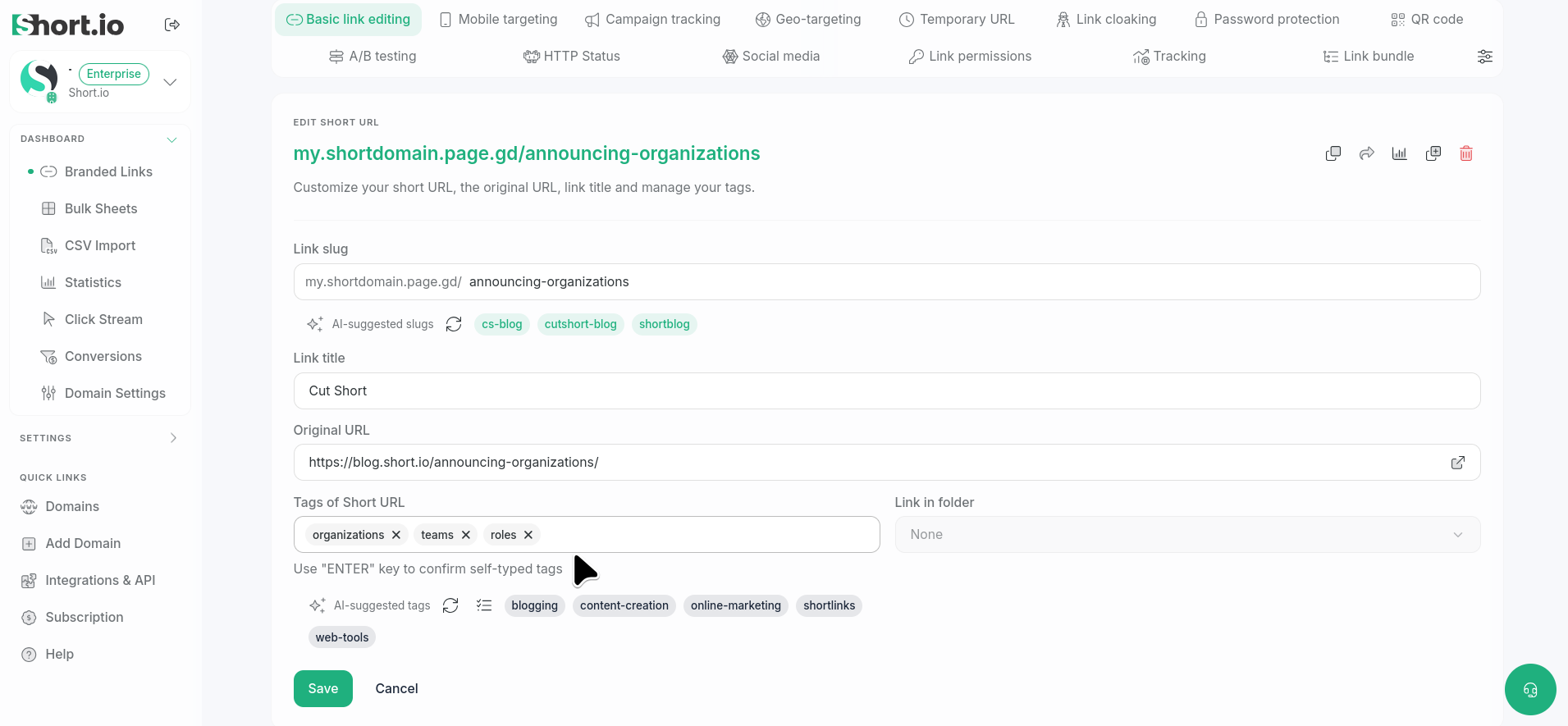This screenshot has width=1568, height=726.
Task: Switch to Password protection tab
Action: coord(1267,20)
